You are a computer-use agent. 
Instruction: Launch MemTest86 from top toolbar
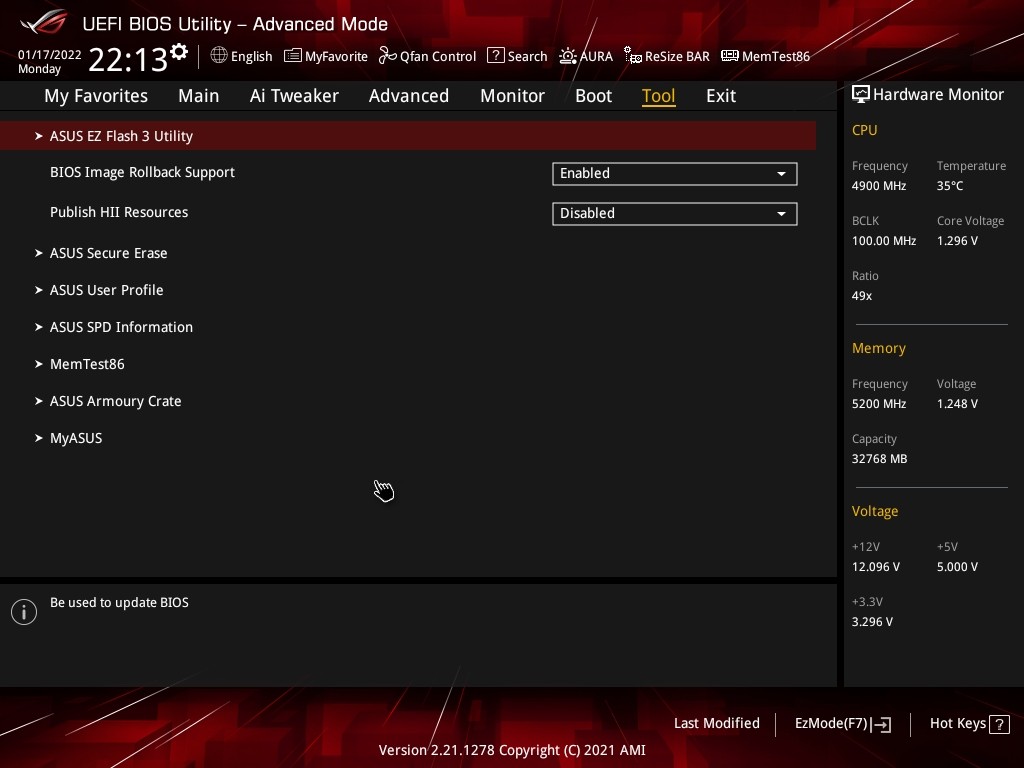[x=730, y=56]
